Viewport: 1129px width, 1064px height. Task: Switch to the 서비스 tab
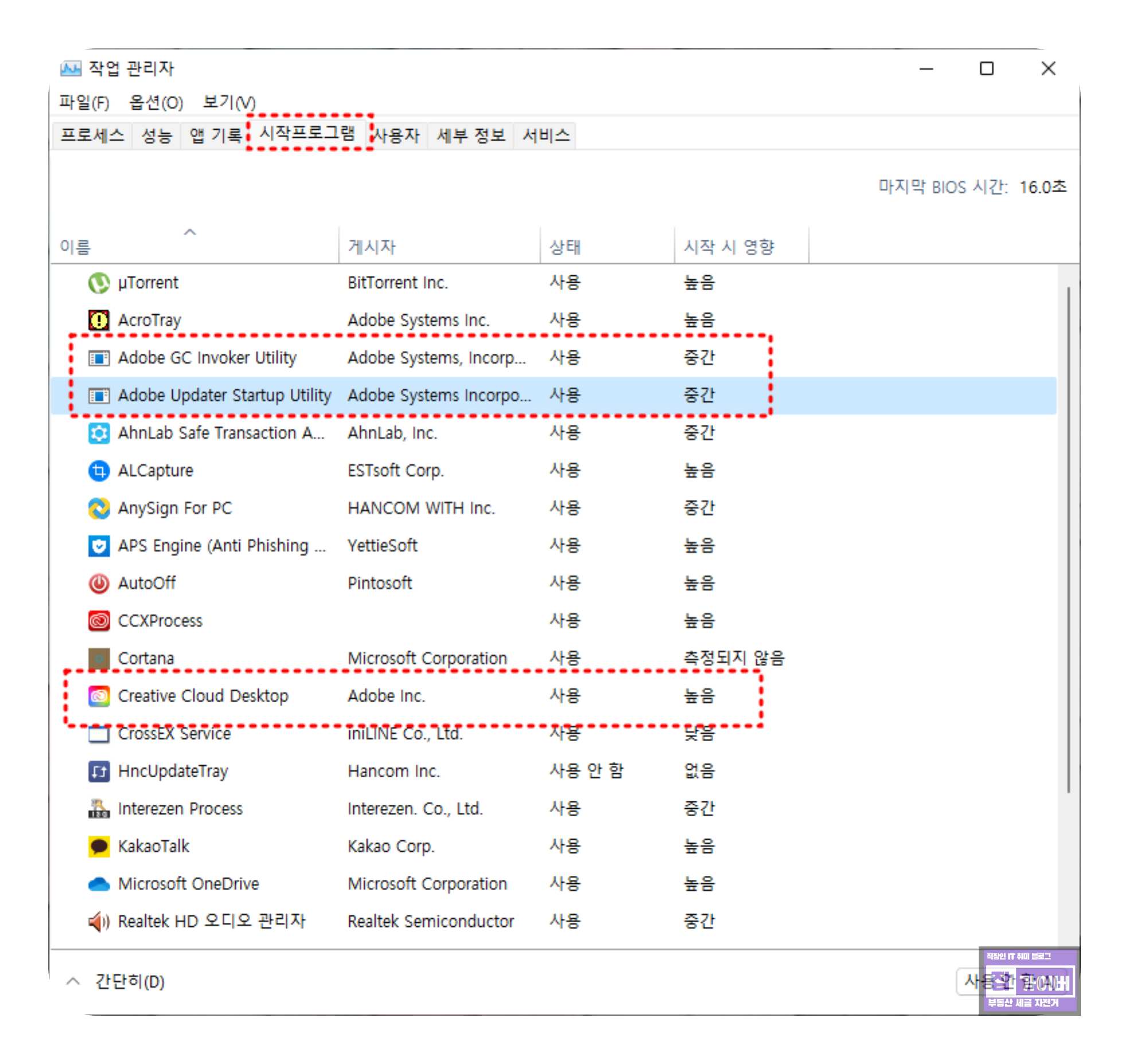[546, 136]
